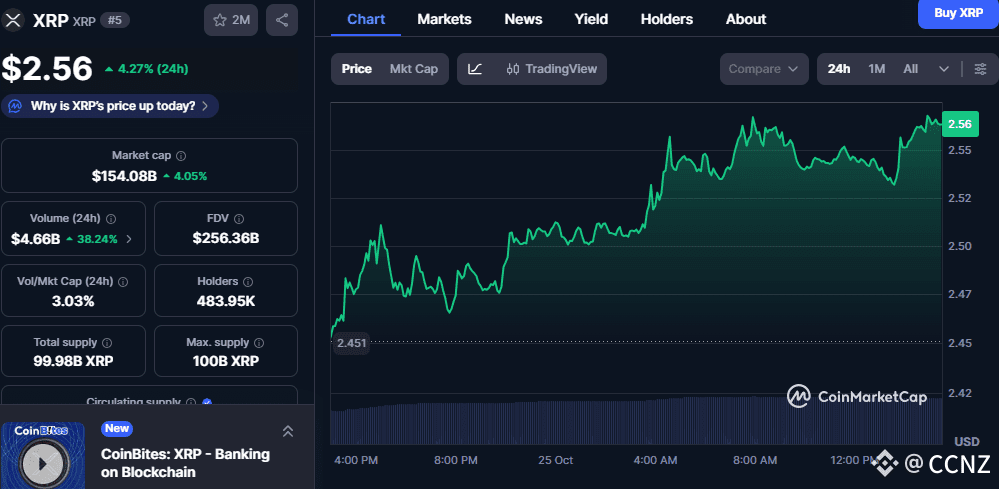Switch to line chart view icon
Image resolution: width=999 pixels, height=489 pixels.
pos(475,69)
